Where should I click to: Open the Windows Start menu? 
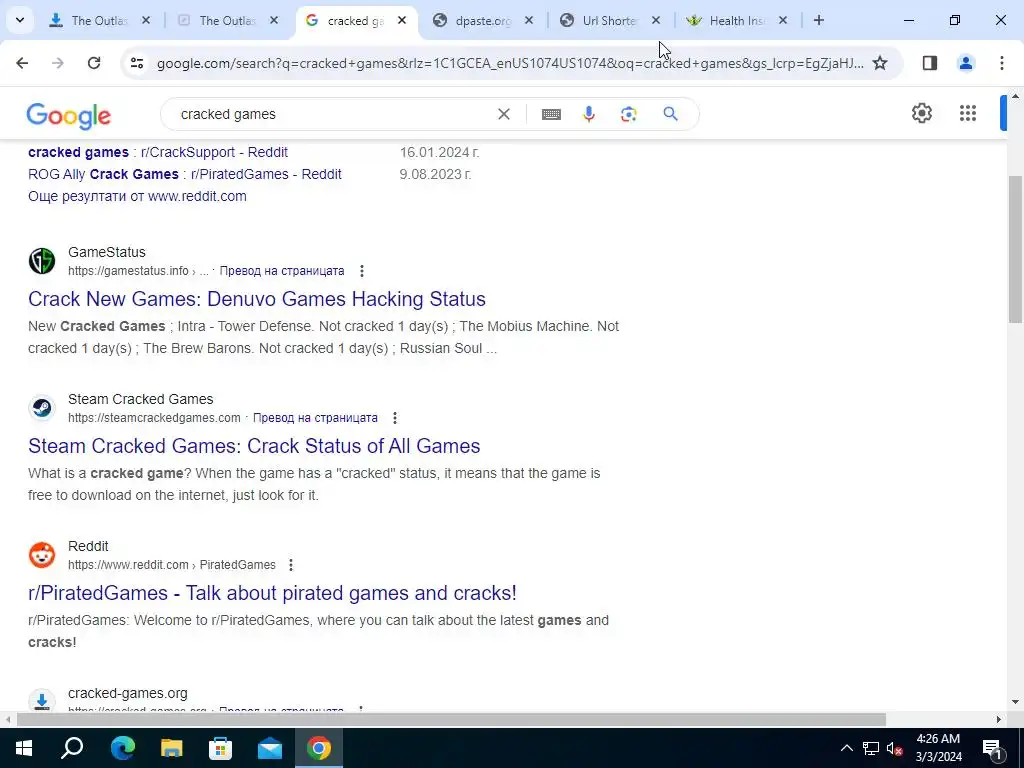(x=24, y=748)
